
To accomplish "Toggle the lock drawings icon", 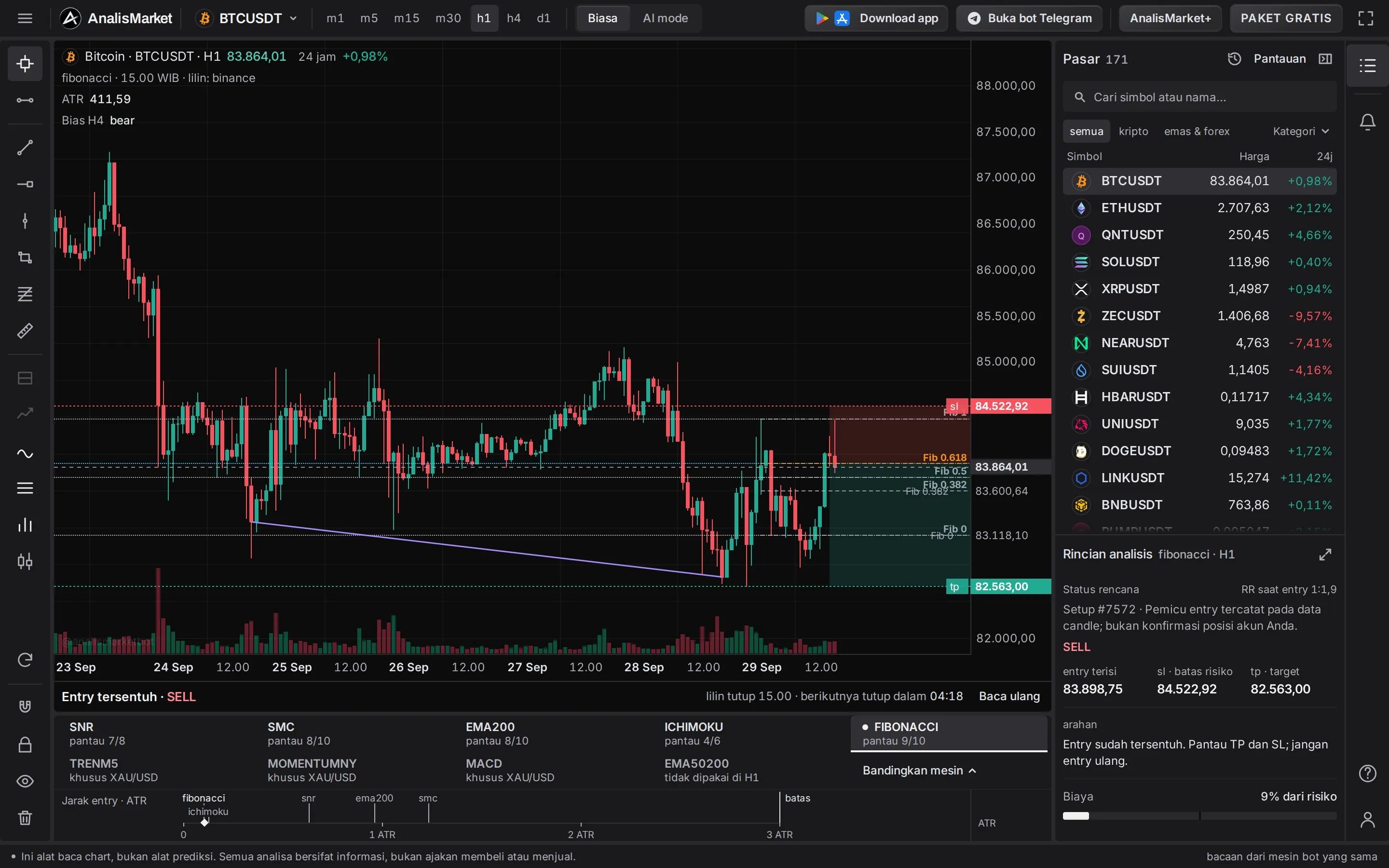I will 25,745.
